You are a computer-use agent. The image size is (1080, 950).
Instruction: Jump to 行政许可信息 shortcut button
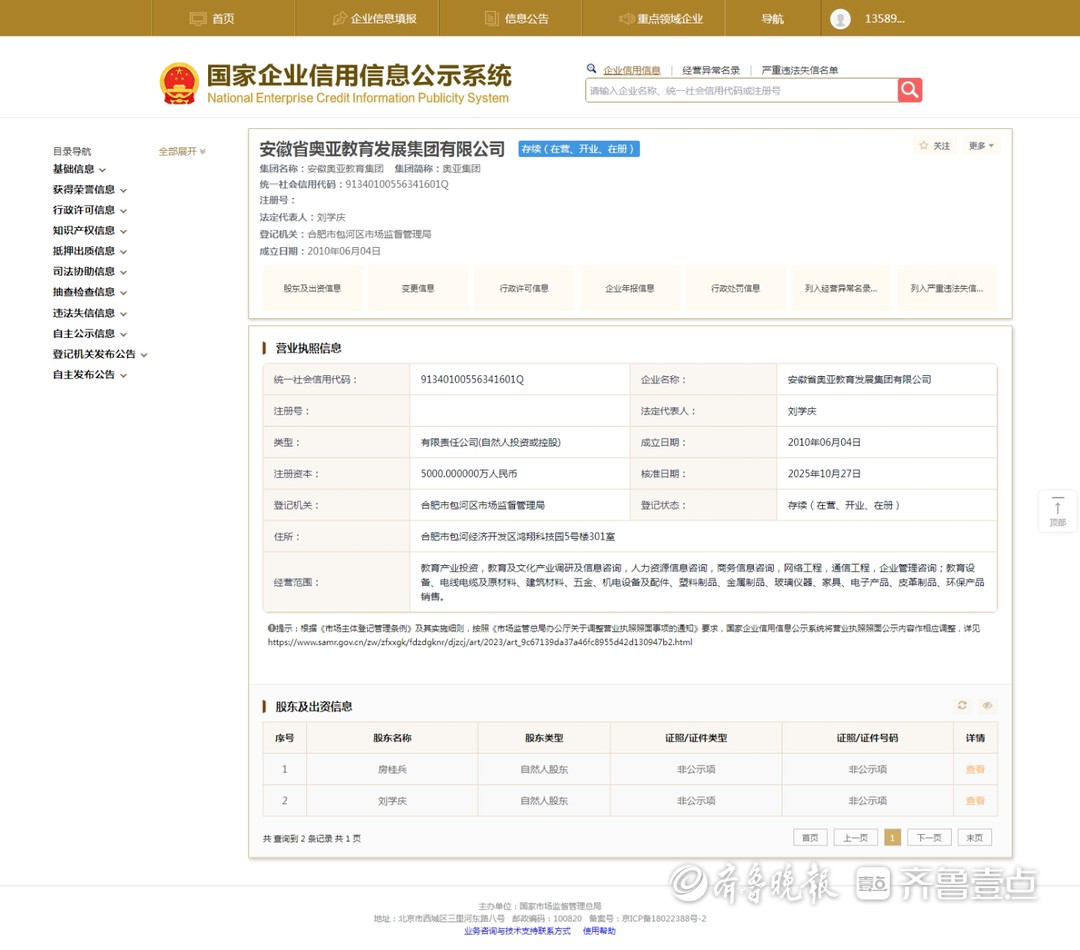(524, 288)
